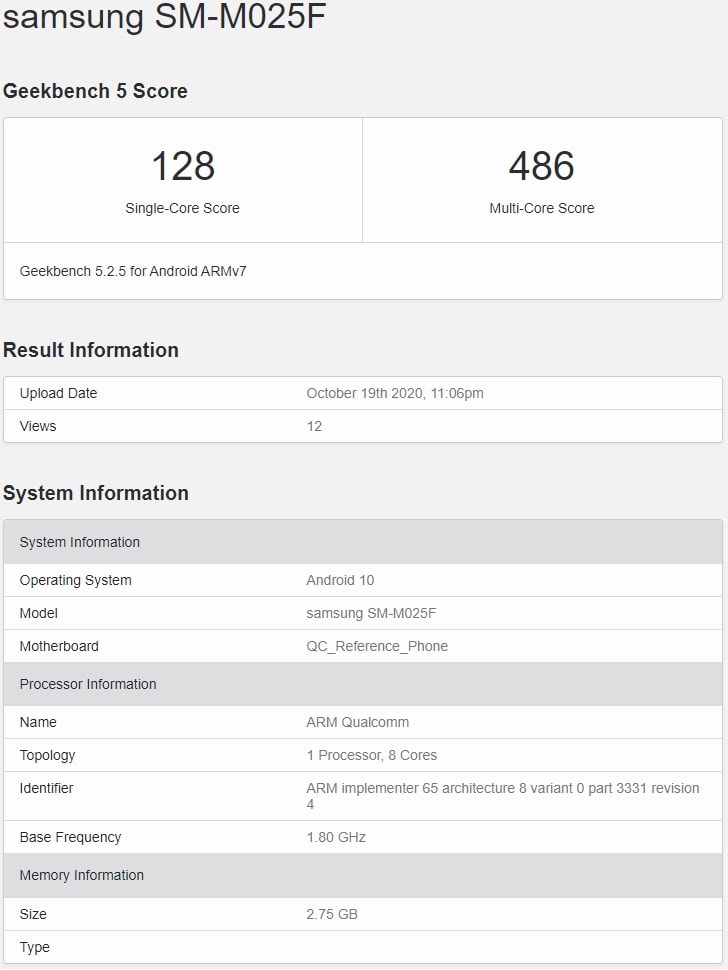Screen dimensions: 728x970
Task: Select the 1.80 GHz value
Action: pos(336,837)
